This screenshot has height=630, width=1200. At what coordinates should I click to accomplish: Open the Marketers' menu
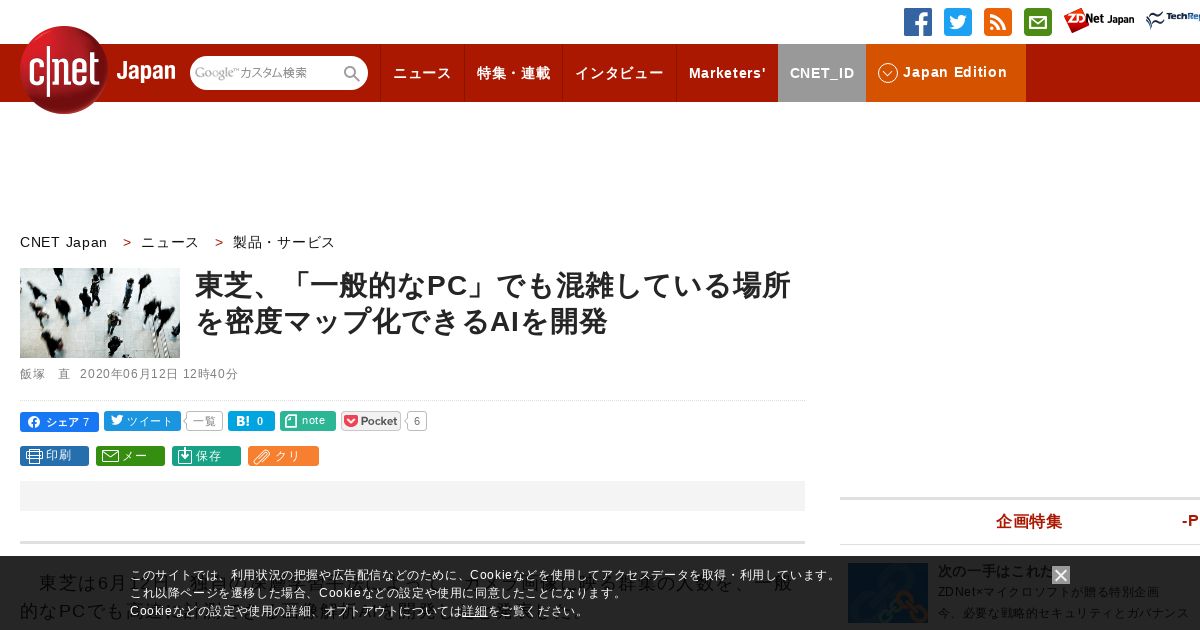pyautogui.click(x=727, y=73)
